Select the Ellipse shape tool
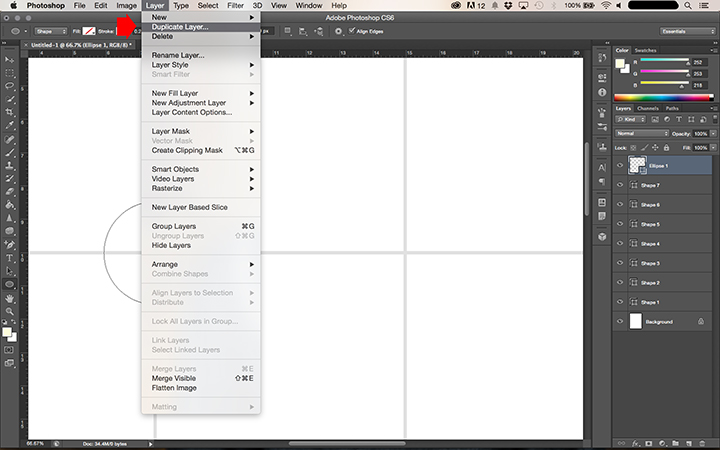The image size is (720, 450). (x=9, y=284)
